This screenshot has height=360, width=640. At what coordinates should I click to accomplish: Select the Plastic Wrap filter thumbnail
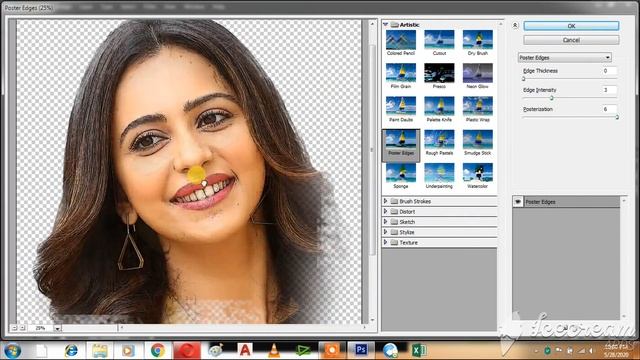pos(478,106)
